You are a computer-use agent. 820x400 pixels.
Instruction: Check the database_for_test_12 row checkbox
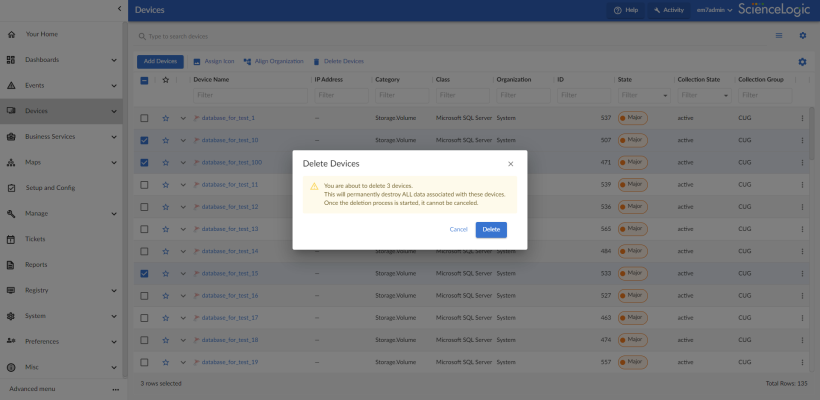point(144,207)
